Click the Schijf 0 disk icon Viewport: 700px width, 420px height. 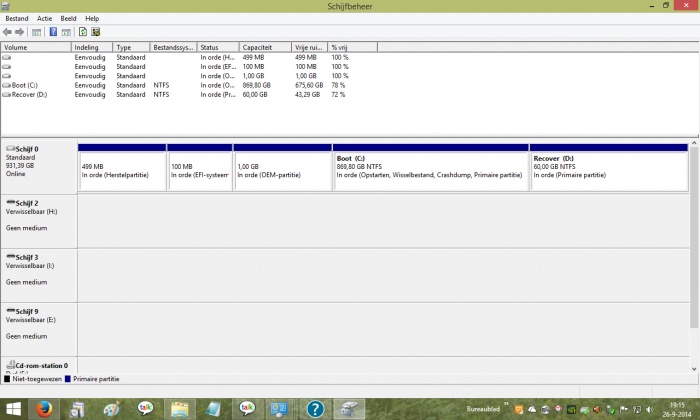tap(10, 148)
